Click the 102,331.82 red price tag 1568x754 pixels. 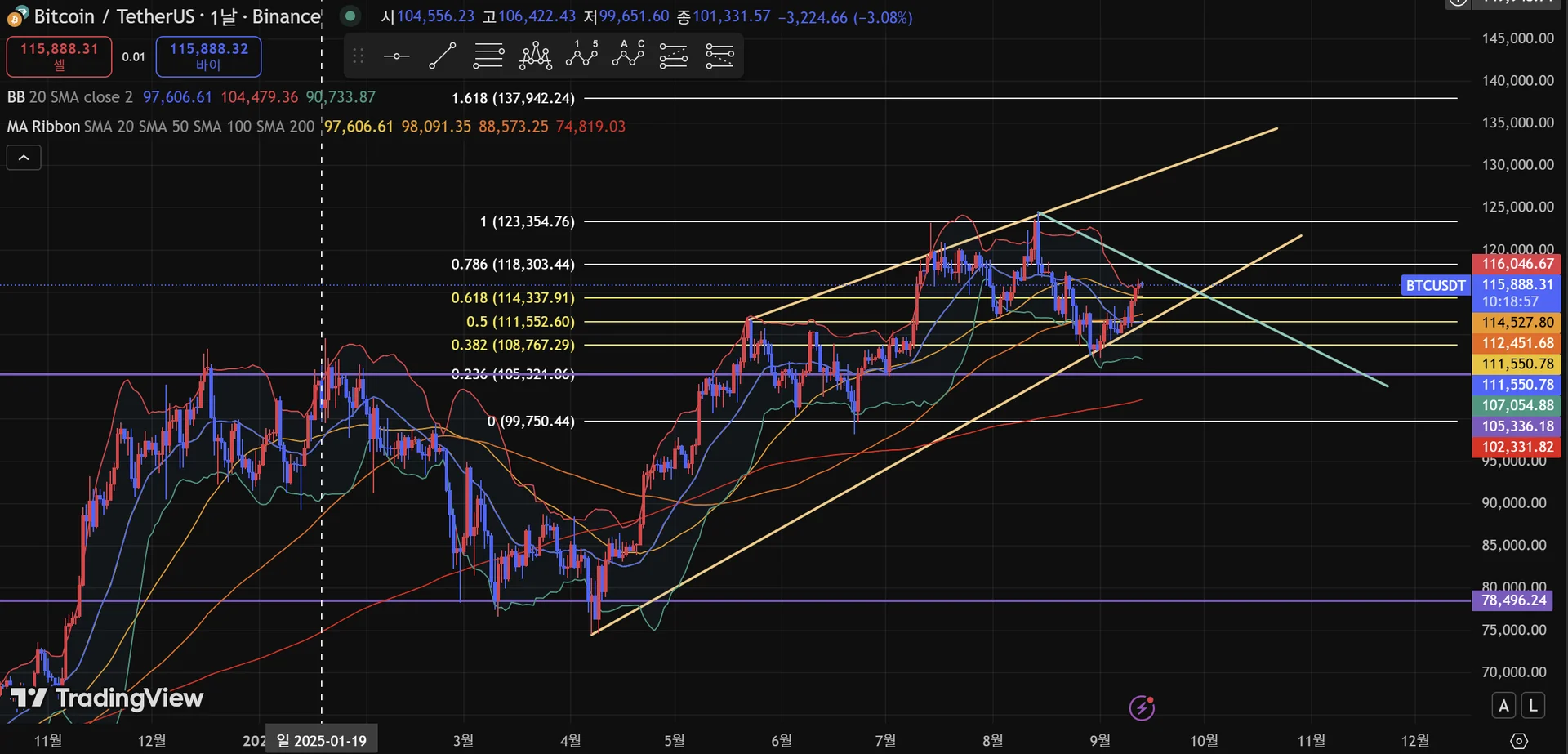tap(1517, 447)
